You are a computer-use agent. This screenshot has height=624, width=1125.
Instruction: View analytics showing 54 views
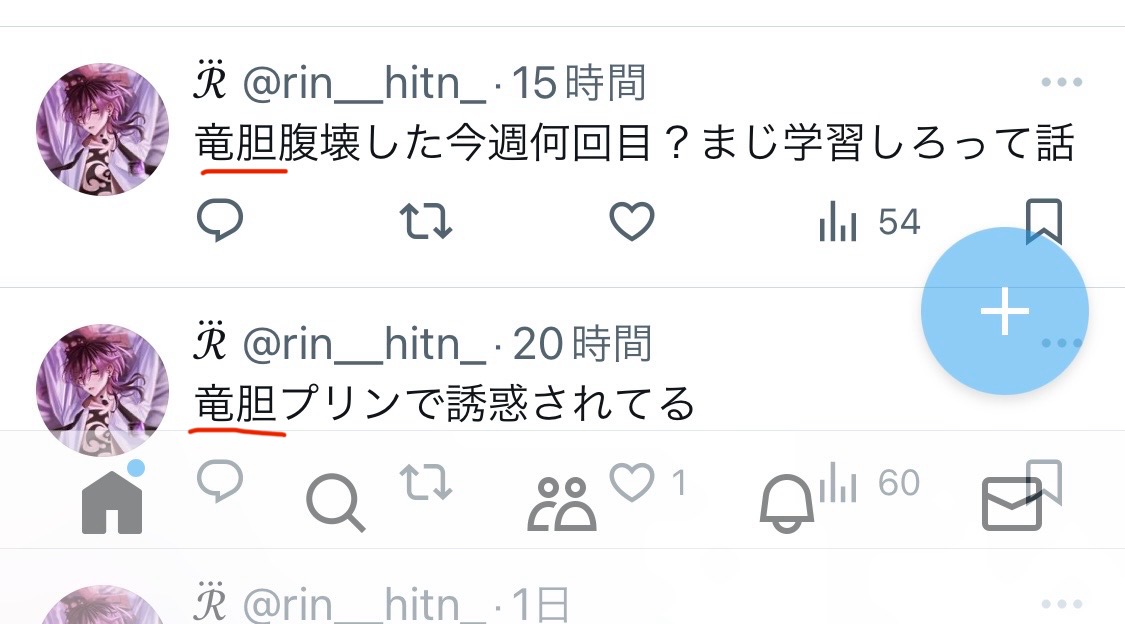point(870,222)
